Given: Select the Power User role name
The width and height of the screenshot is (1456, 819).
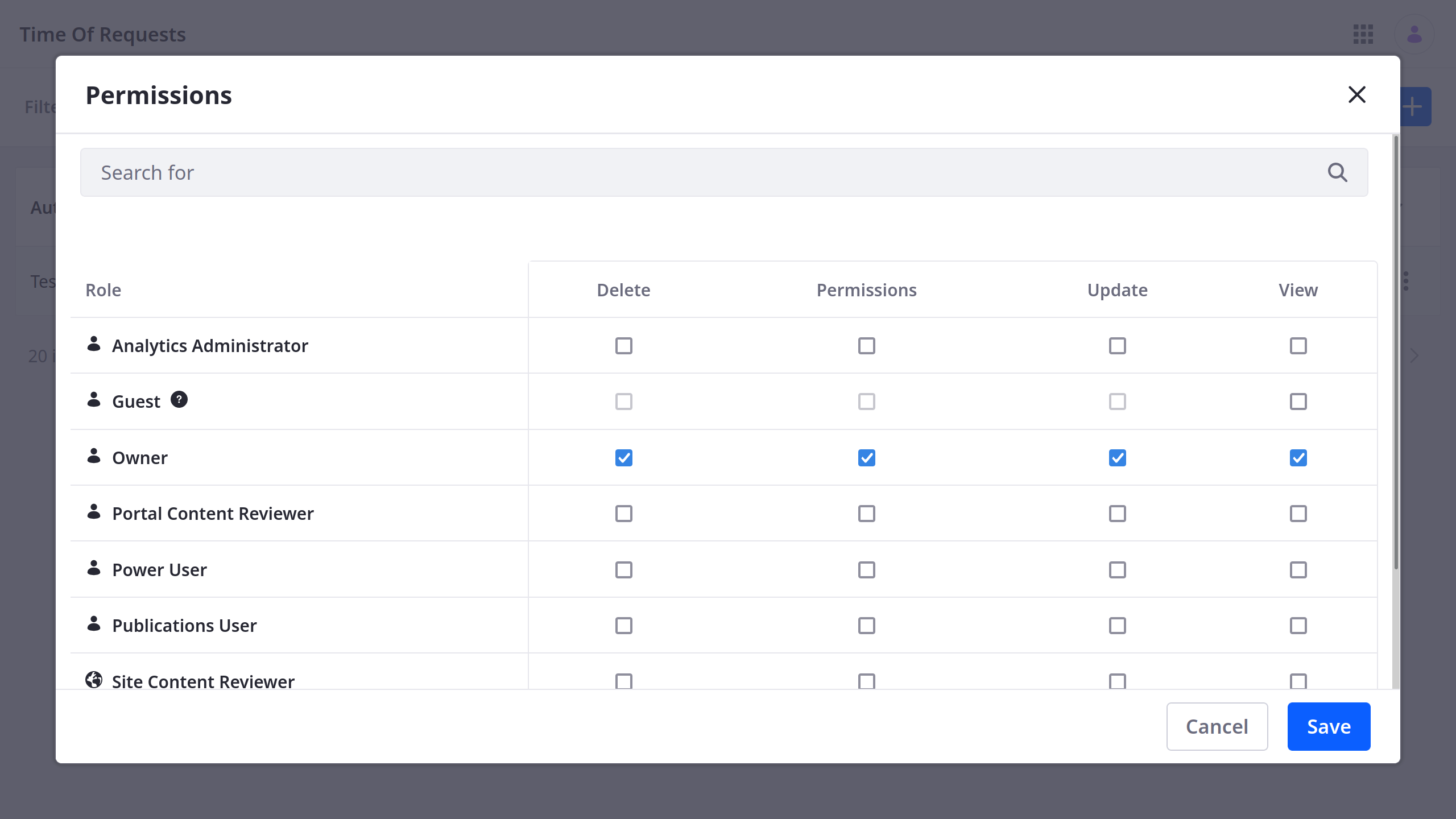Looking at the screenshot, I should pyautogui.click(x=160, y=570).
